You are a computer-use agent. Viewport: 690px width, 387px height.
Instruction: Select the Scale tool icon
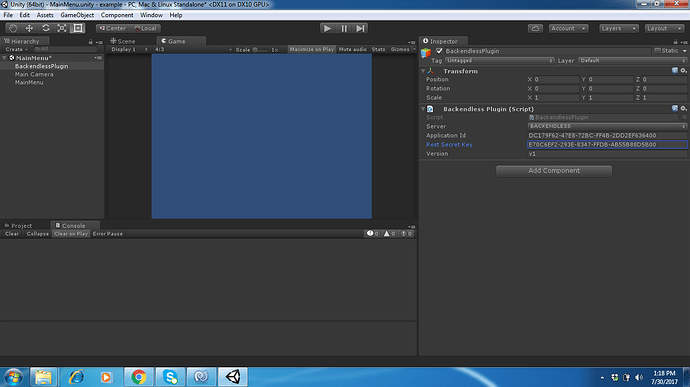point(62,28)
